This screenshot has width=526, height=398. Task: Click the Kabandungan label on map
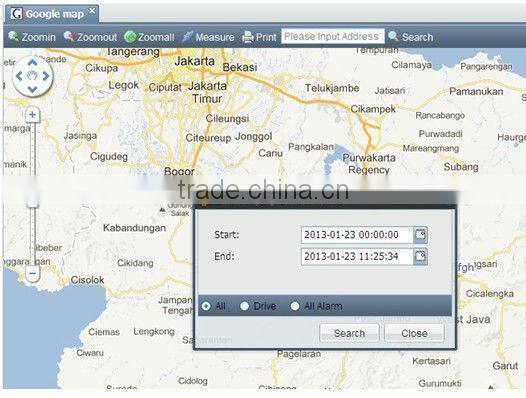coord(135,228)
